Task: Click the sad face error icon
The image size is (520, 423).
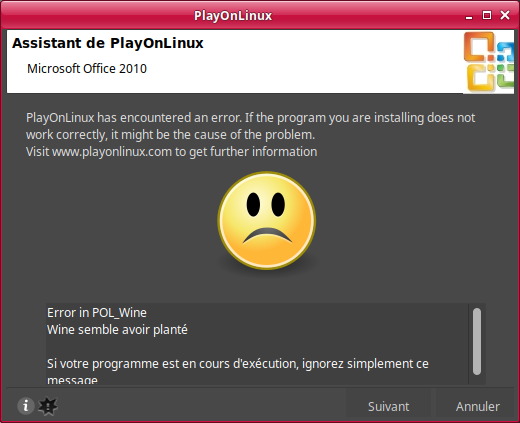Action: (267, 221)
